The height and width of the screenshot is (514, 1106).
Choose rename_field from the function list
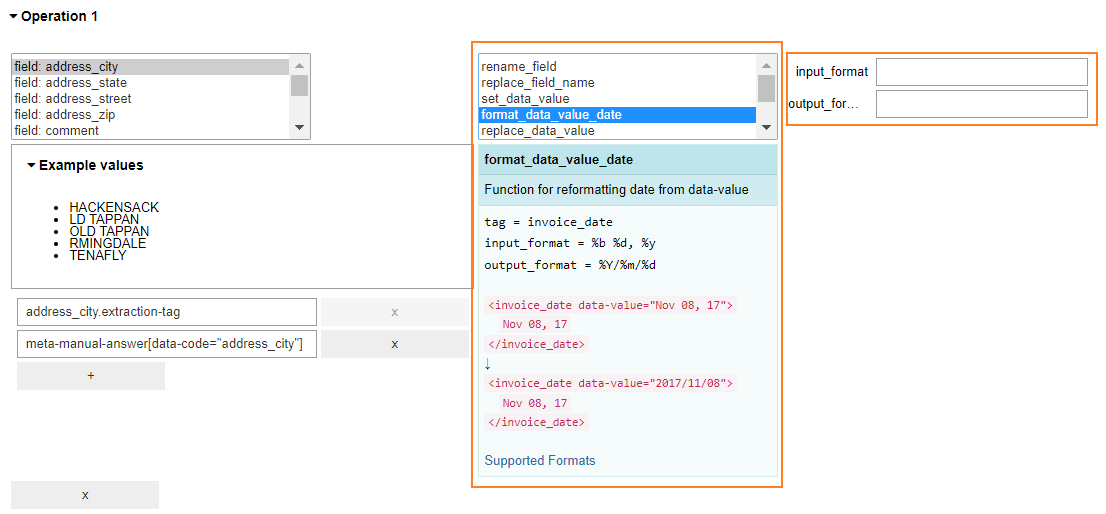coord(618,67)
